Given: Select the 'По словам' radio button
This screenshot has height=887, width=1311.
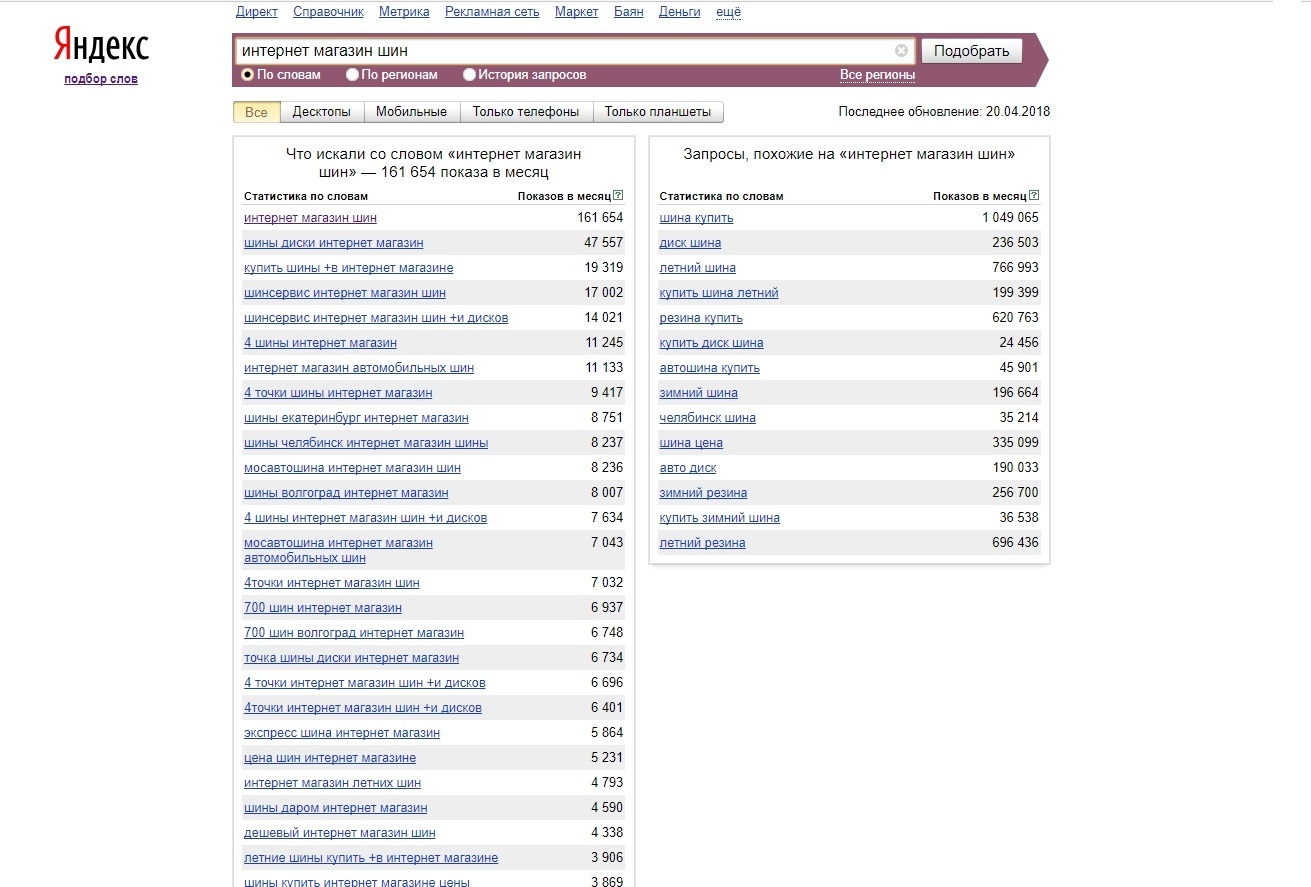Looking at the screenshot, I should click(247, 75).
